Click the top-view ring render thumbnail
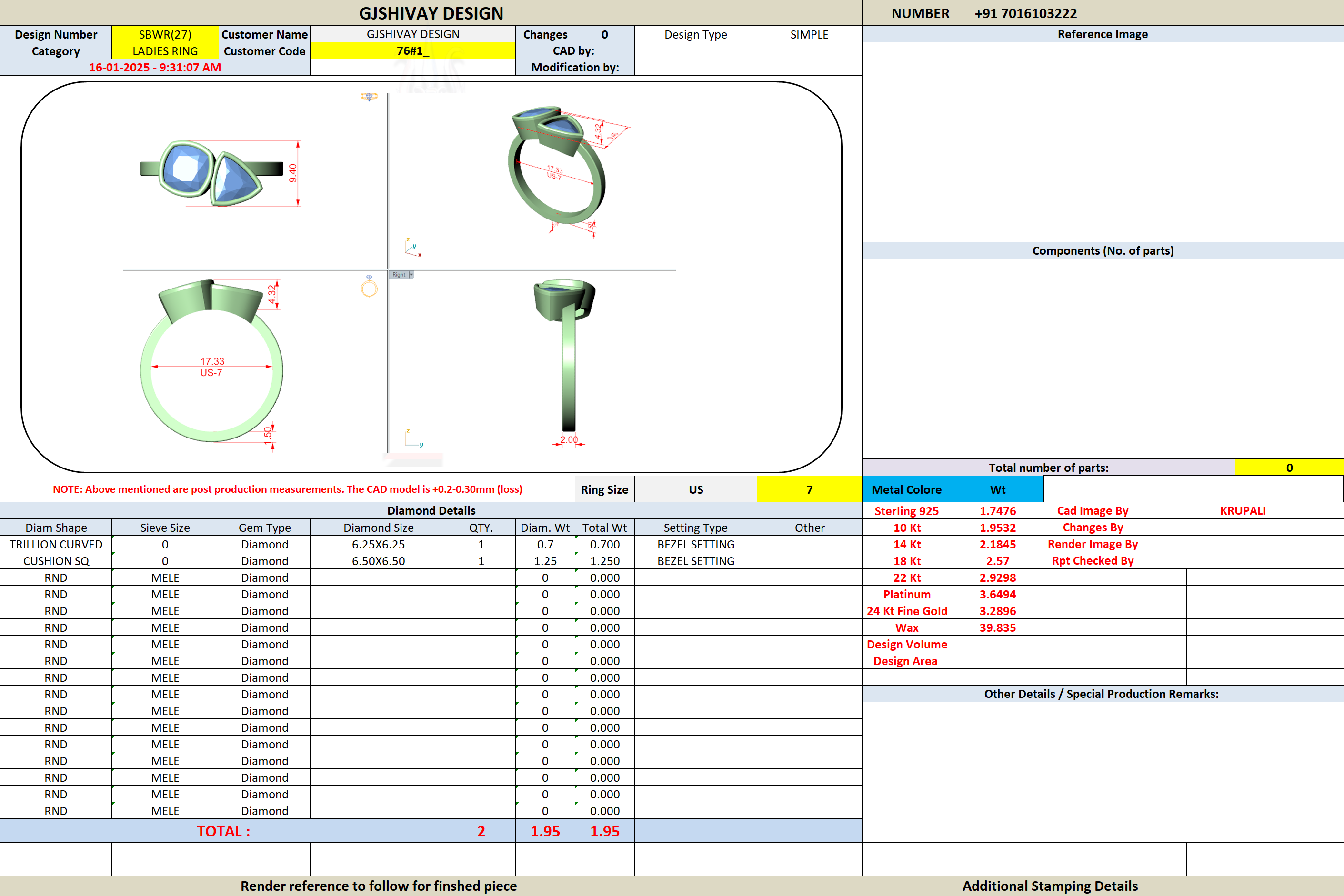The image size is (1344, 896). (x=211, y=172)
